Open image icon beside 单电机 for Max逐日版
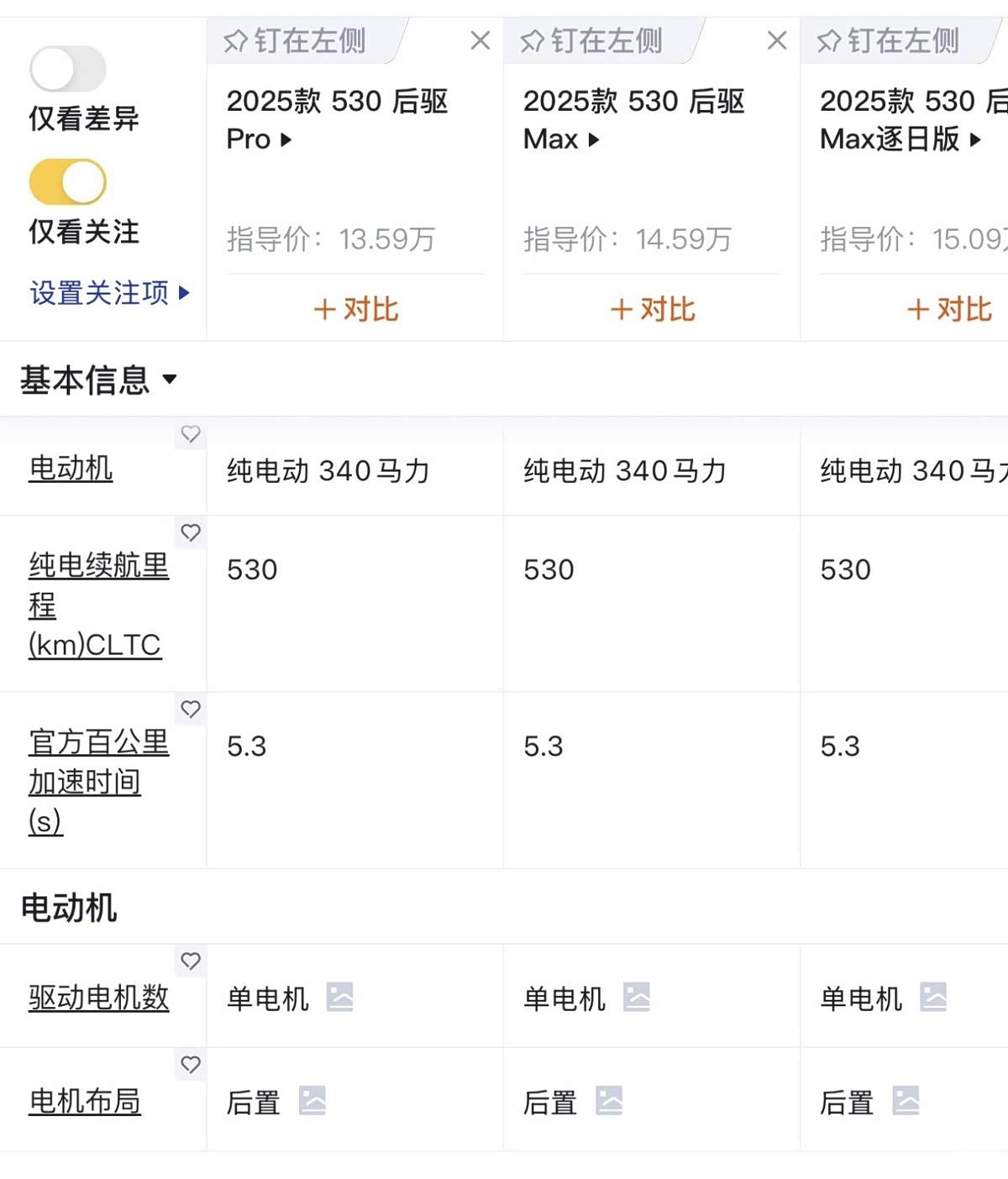The width and height of the screenshot is (1008, 1179). pyautogui.click(x=933, y=997)
